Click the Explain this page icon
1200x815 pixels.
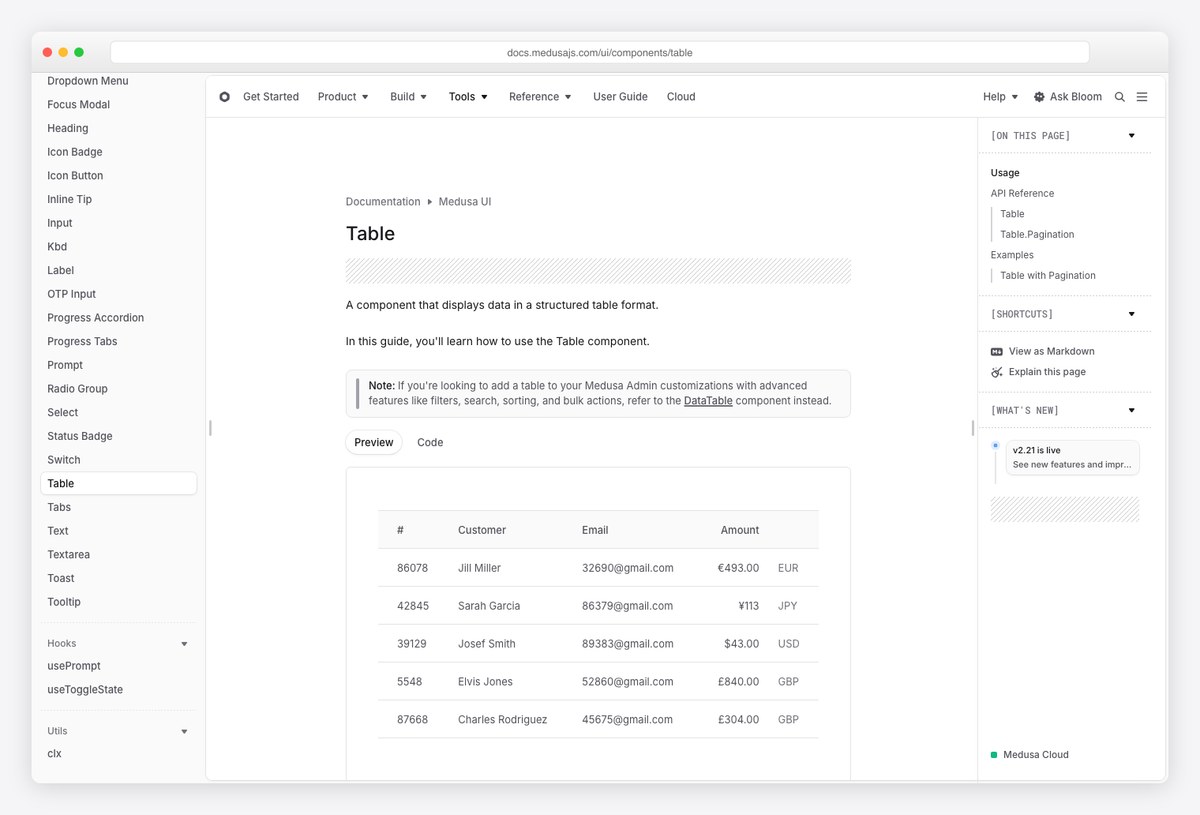pos(996,372)
